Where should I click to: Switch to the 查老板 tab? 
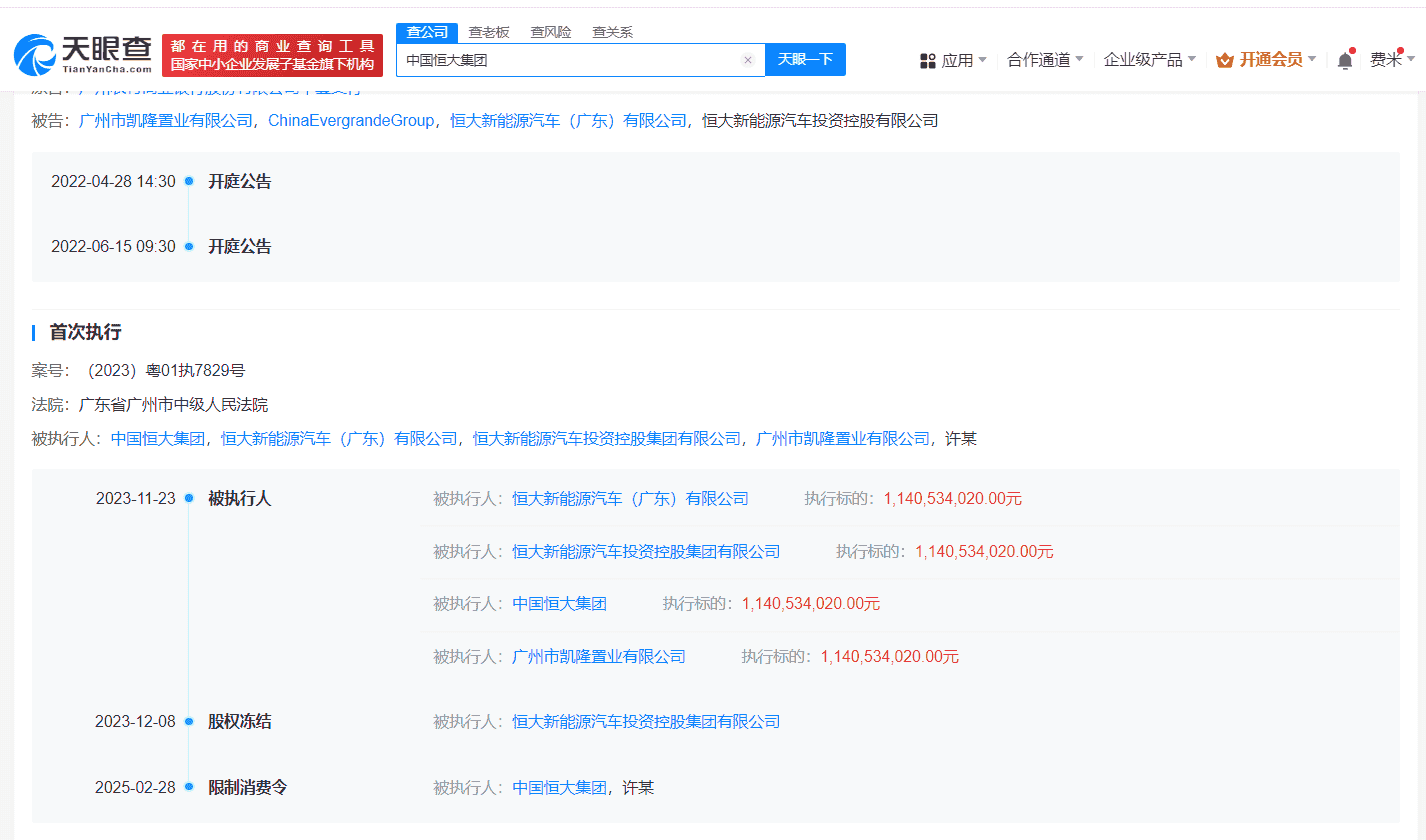(489, 31)
